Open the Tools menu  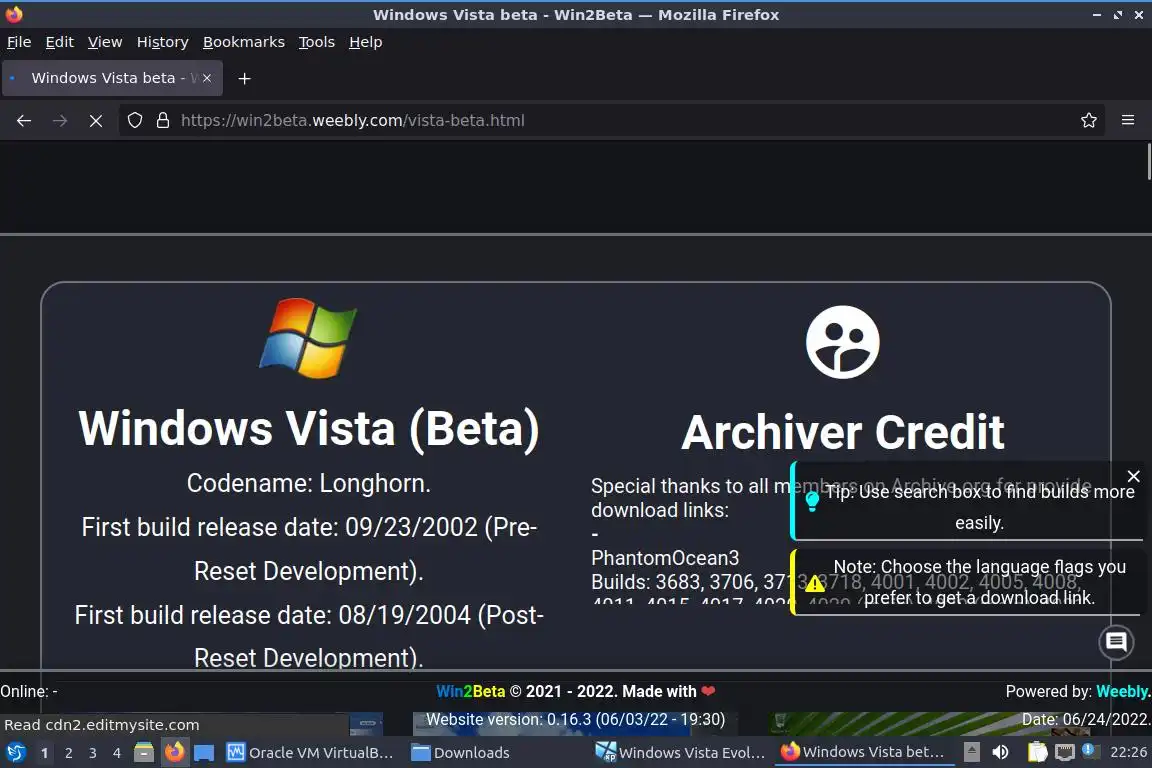click(317, 42)
